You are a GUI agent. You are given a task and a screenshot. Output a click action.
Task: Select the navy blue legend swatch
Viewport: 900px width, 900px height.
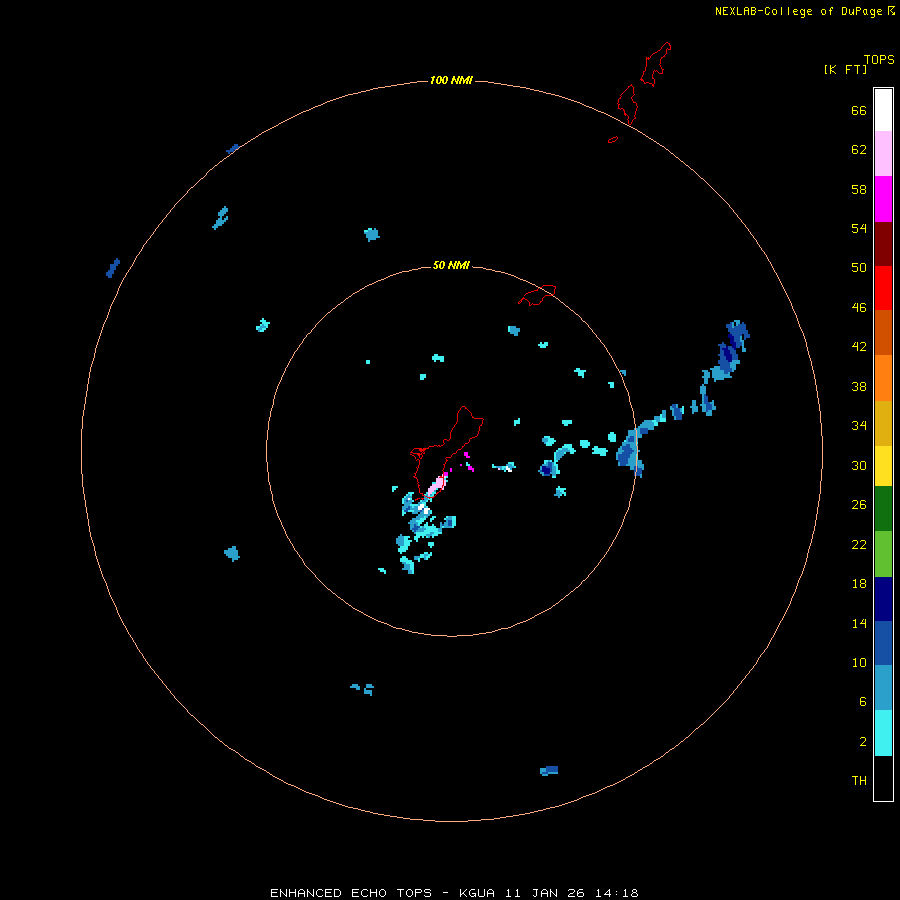pos(883,599)
